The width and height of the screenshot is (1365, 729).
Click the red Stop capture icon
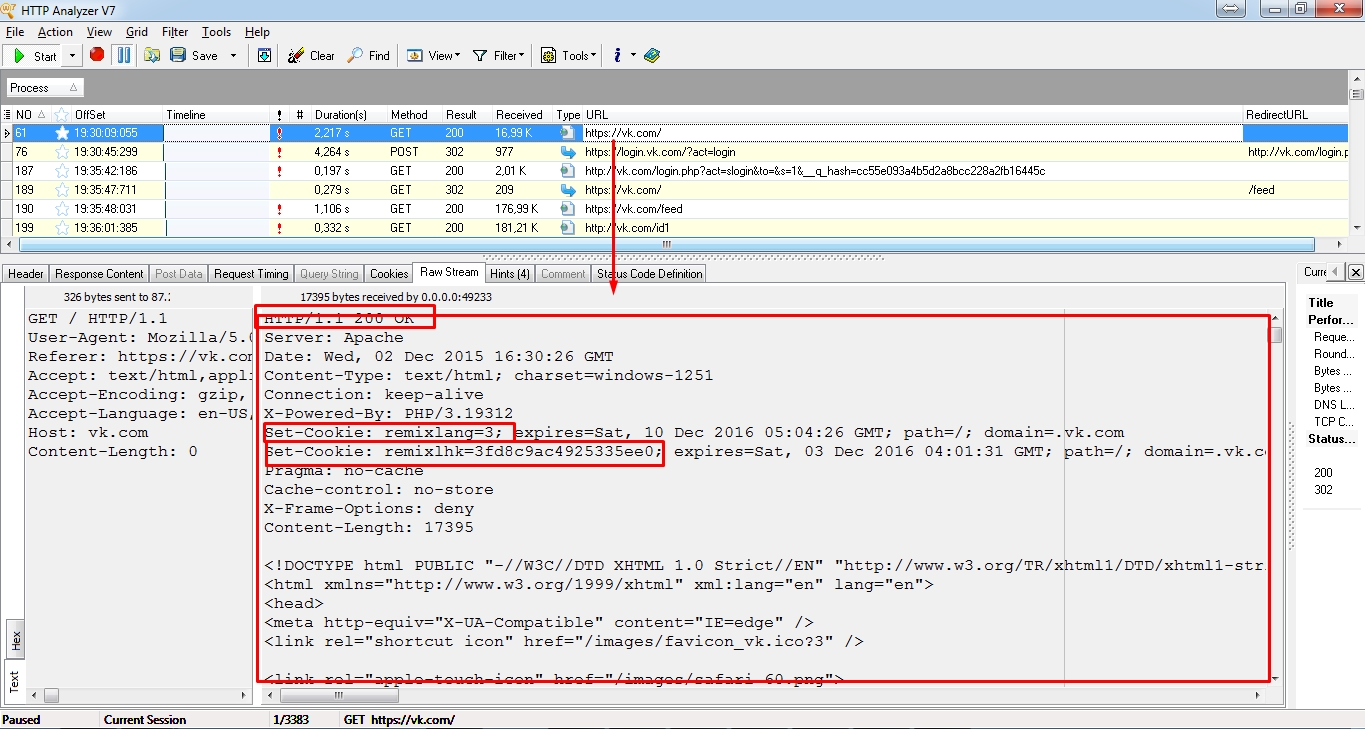click(97, 55)
